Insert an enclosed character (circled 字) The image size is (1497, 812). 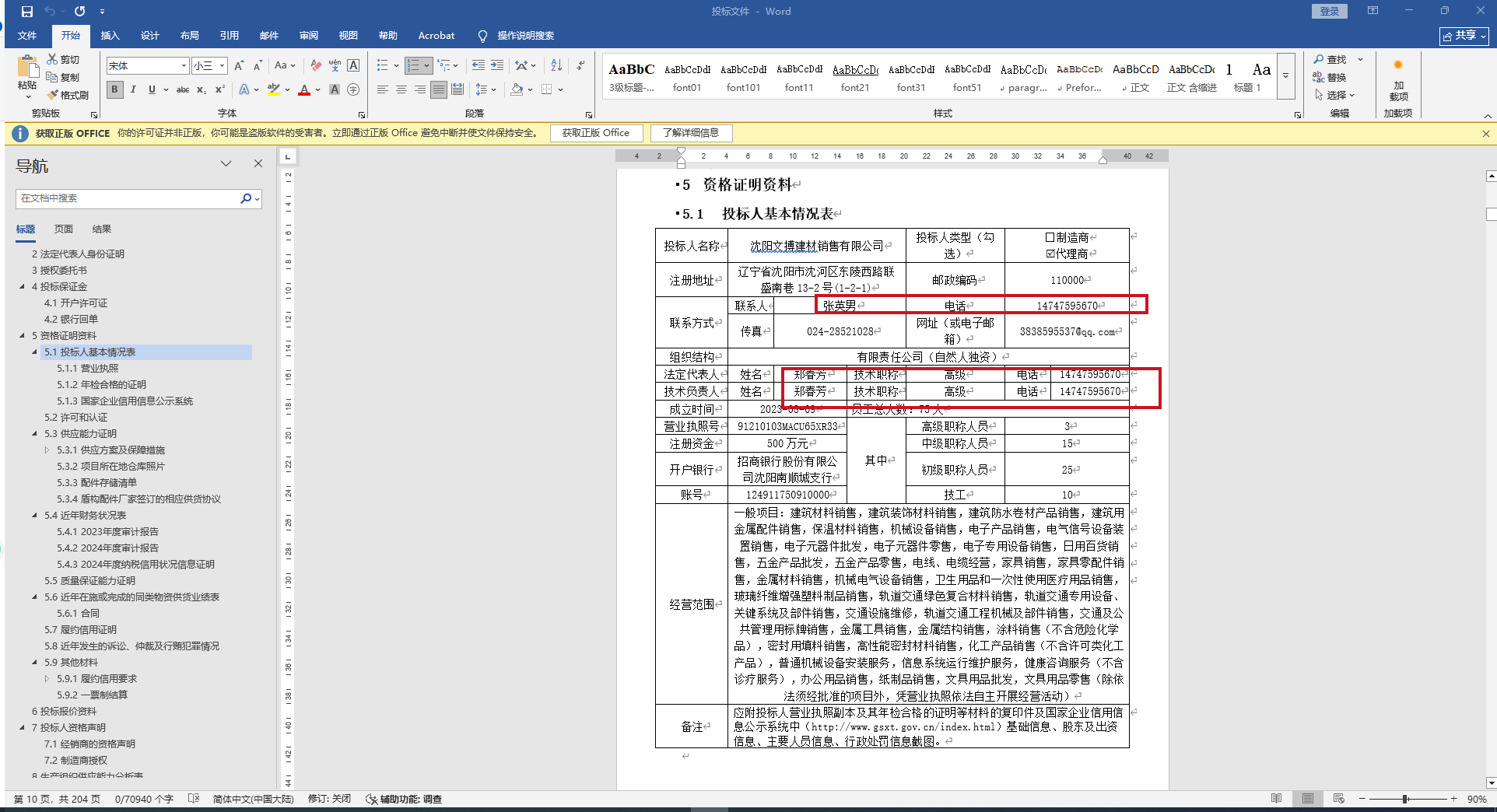[353, 89]
